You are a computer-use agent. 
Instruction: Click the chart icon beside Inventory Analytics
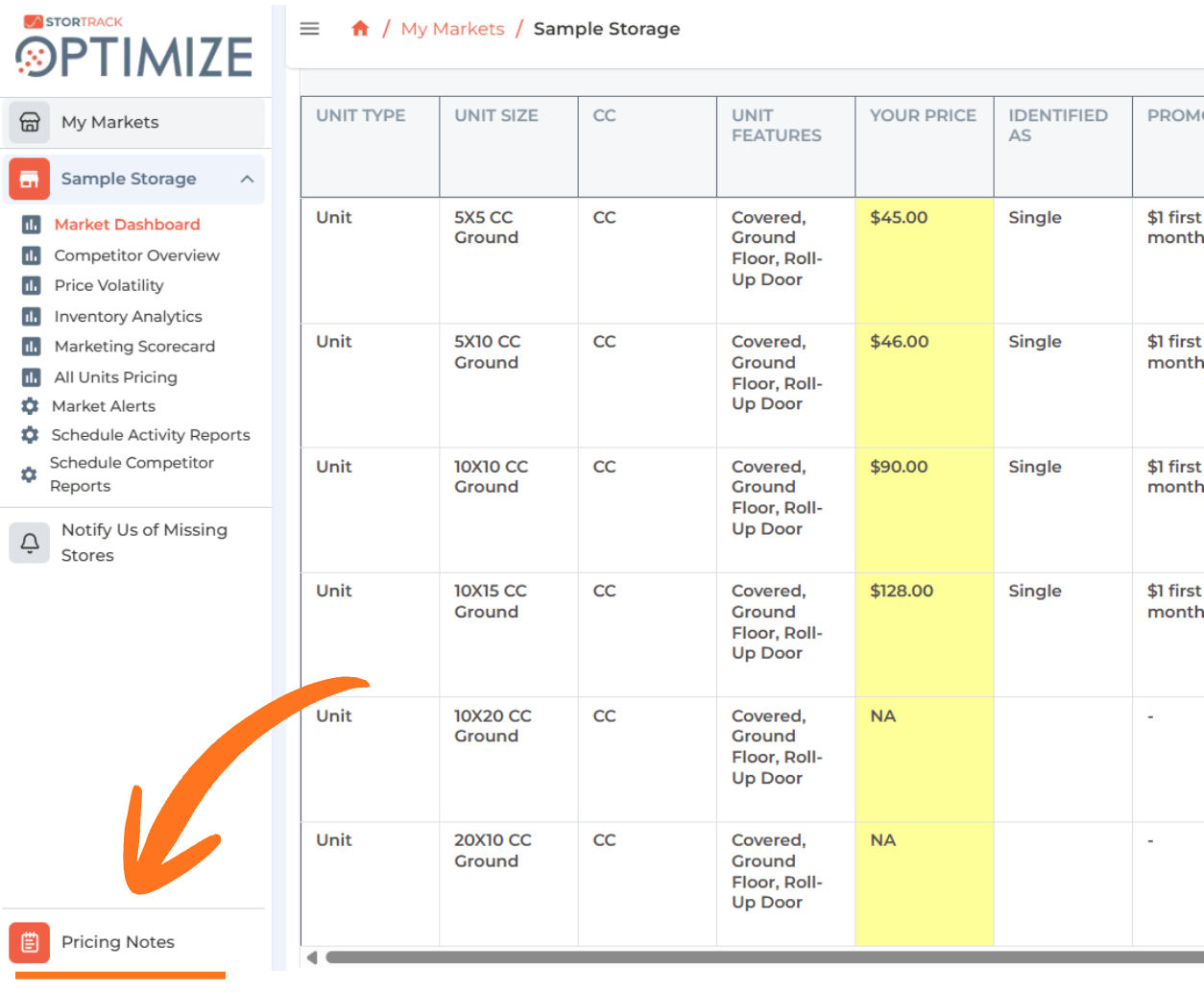31,316
